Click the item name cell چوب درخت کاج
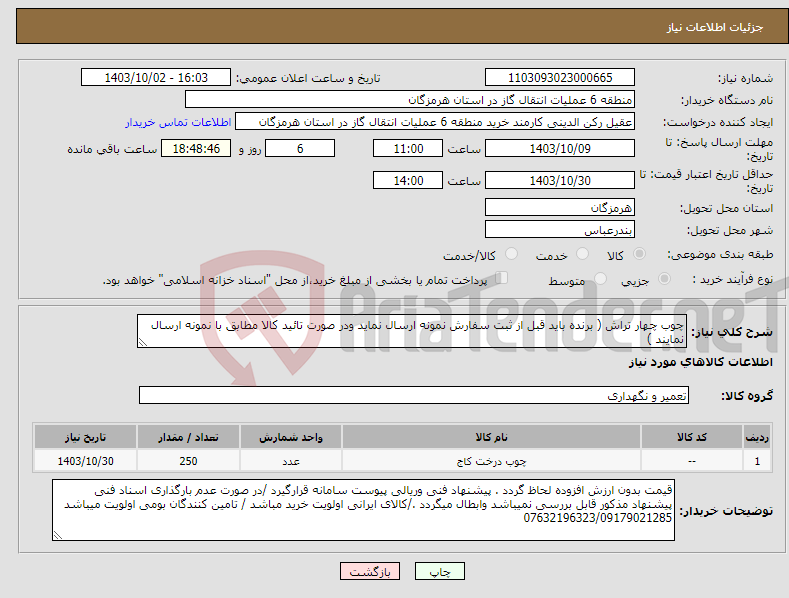 click(x=491, y=461)
